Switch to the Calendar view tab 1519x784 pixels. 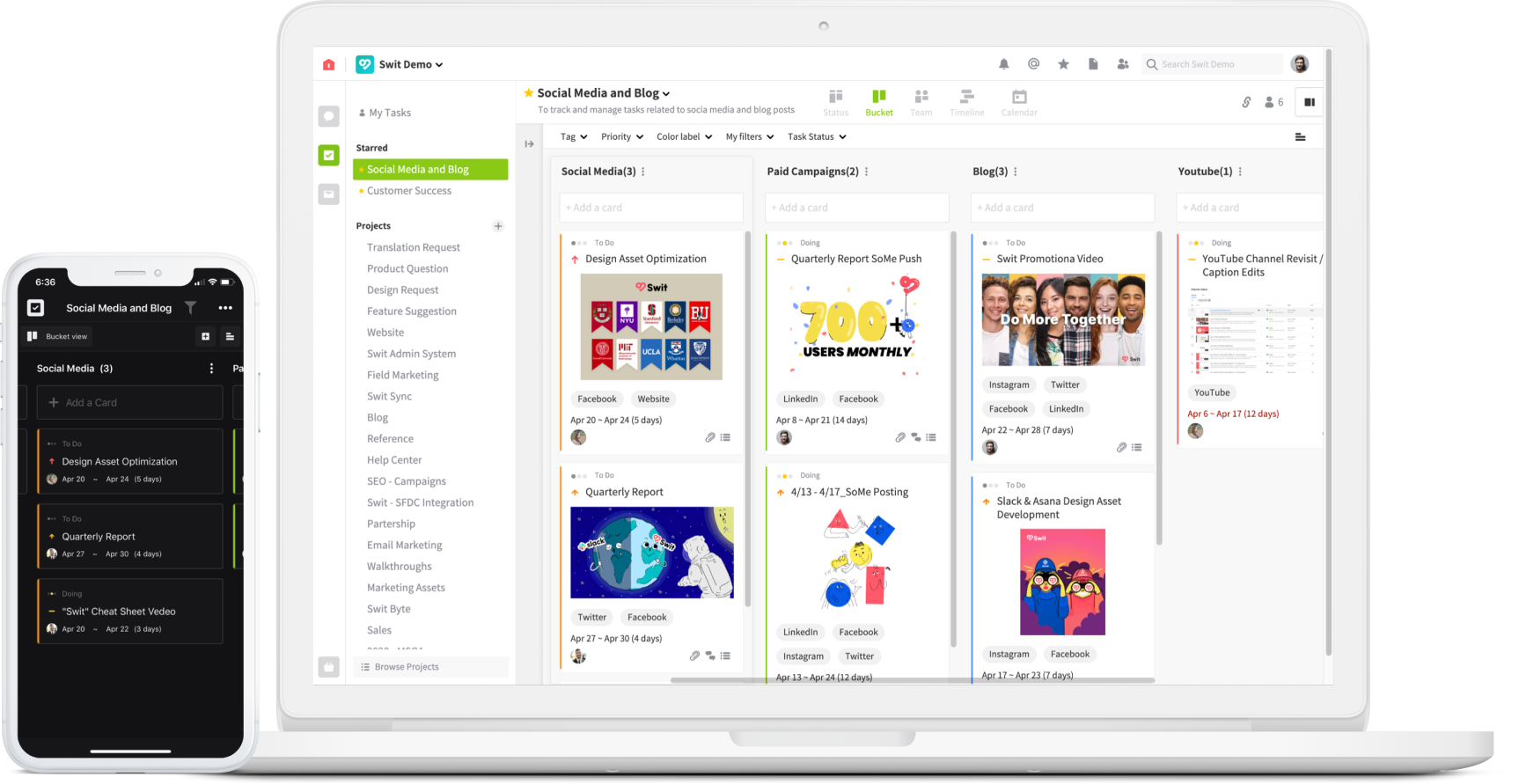1019,102
